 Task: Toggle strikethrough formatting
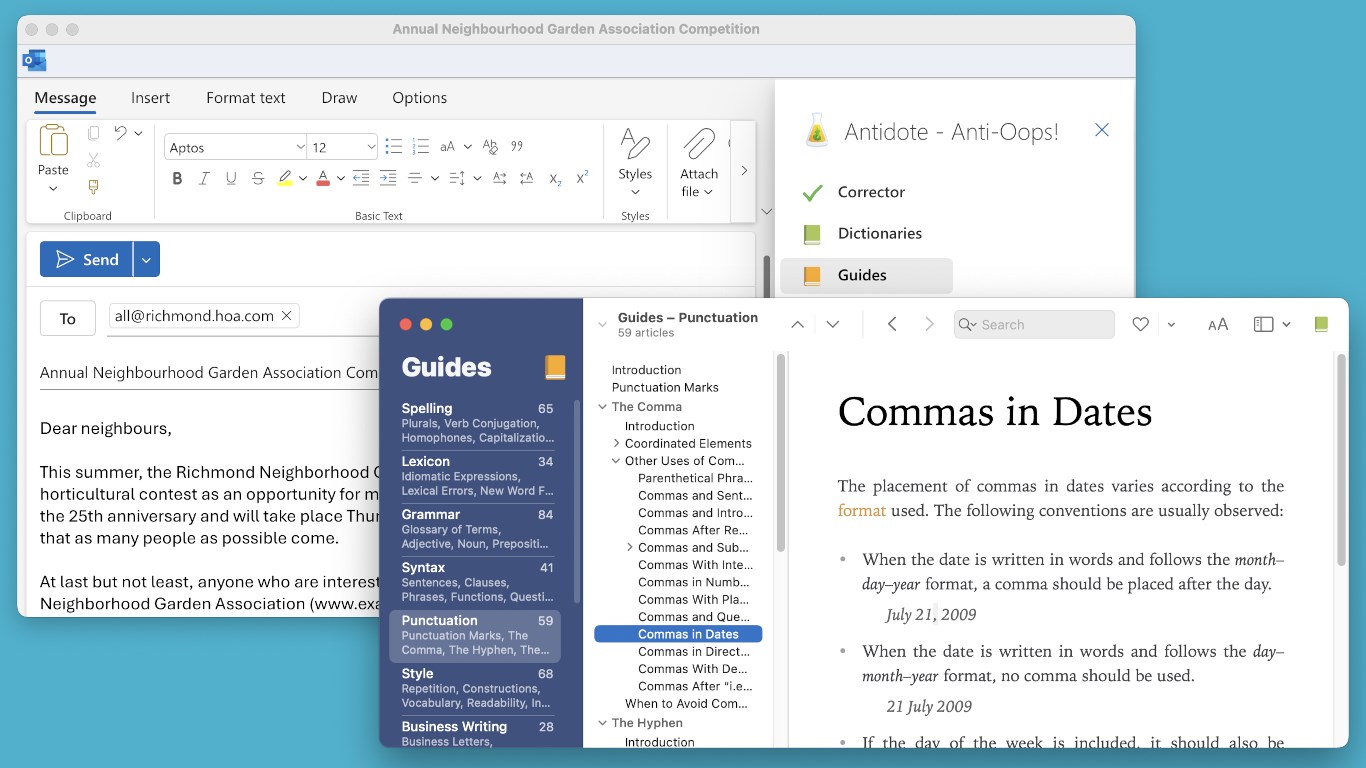(x=258, y=178)
